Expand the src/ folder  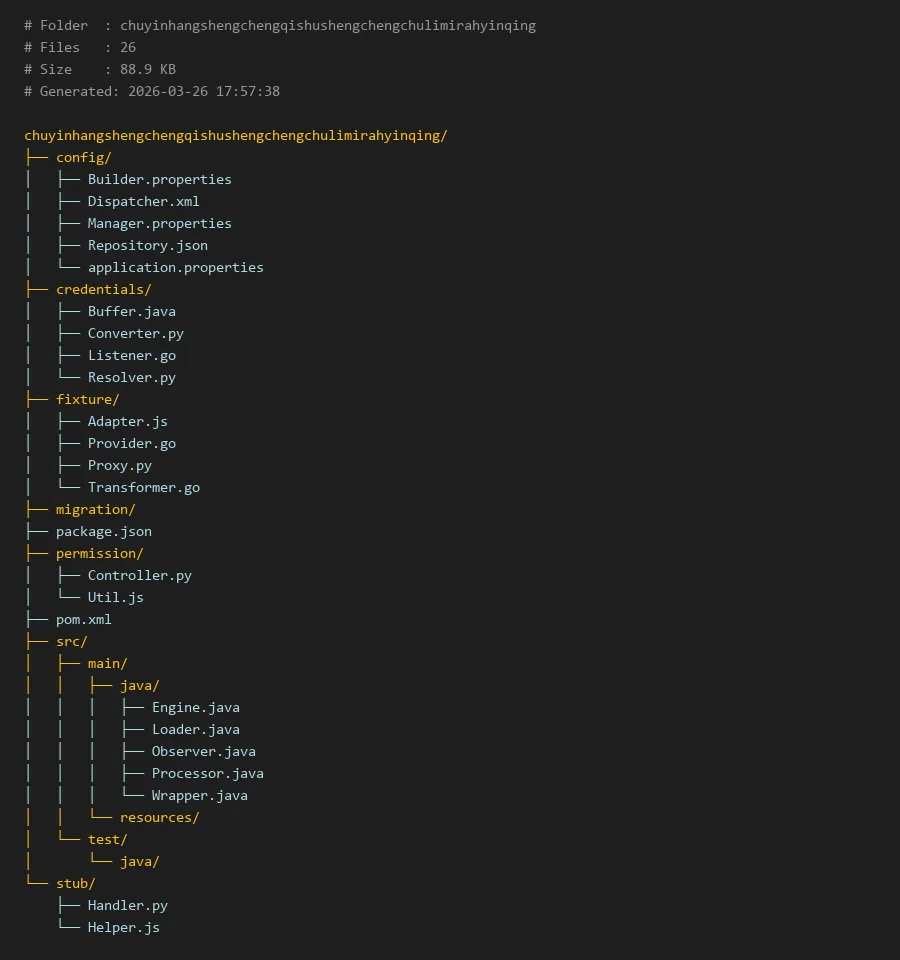coord(71,641)
